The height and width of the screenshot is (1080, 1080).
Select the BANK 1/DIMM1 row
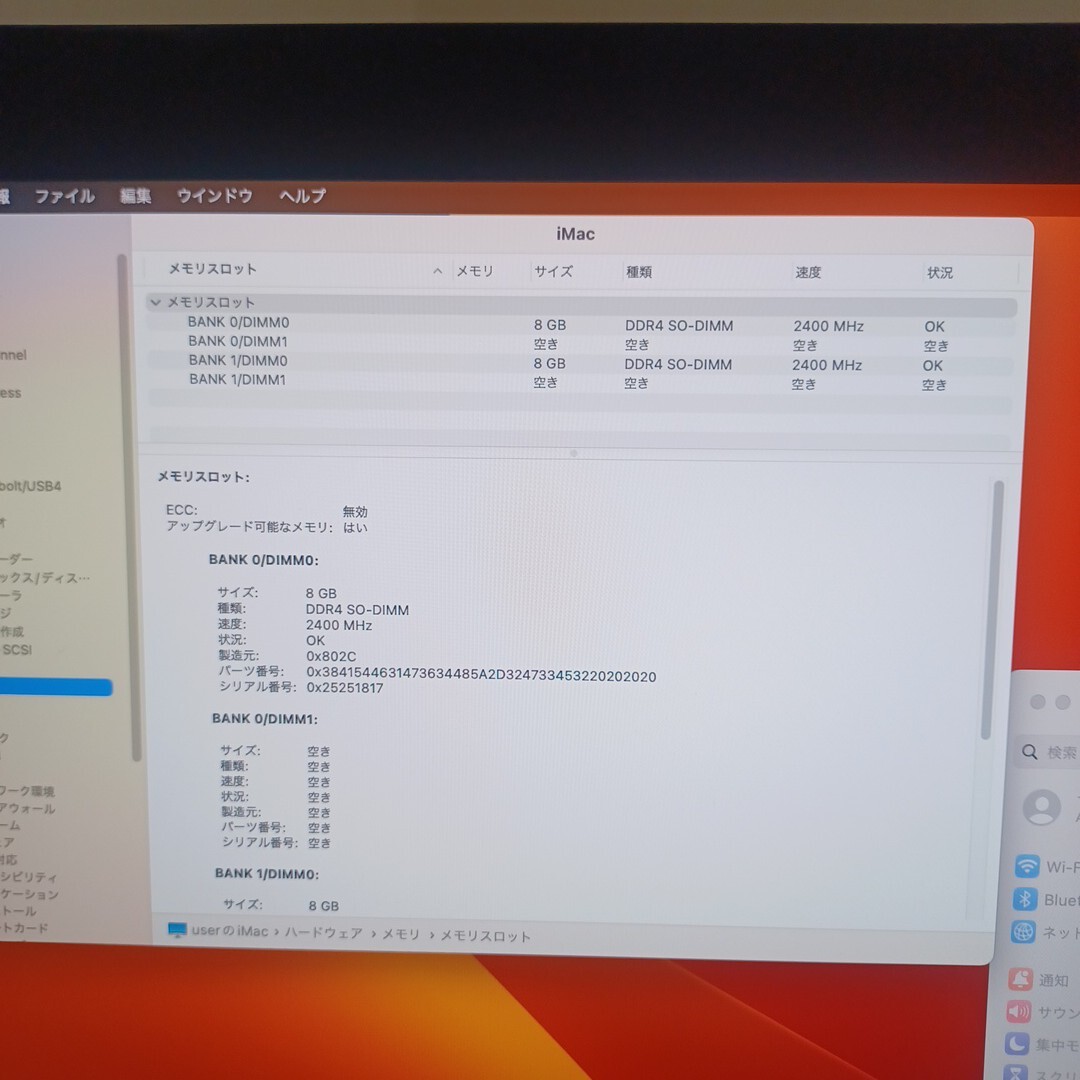coord(581,382)
